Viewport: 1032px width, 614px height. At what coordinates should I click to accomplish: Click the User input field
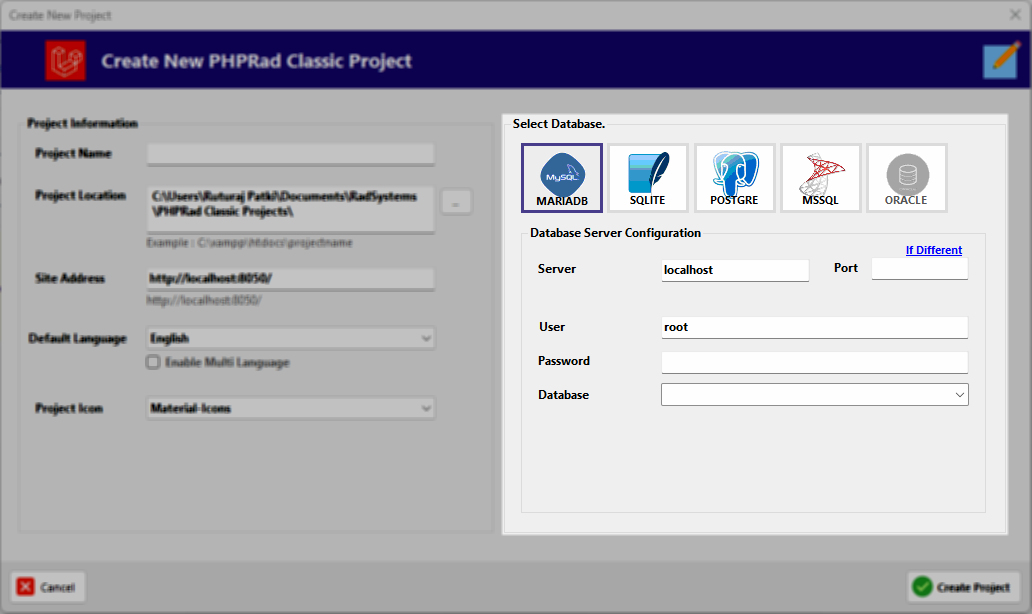point(815,327)
